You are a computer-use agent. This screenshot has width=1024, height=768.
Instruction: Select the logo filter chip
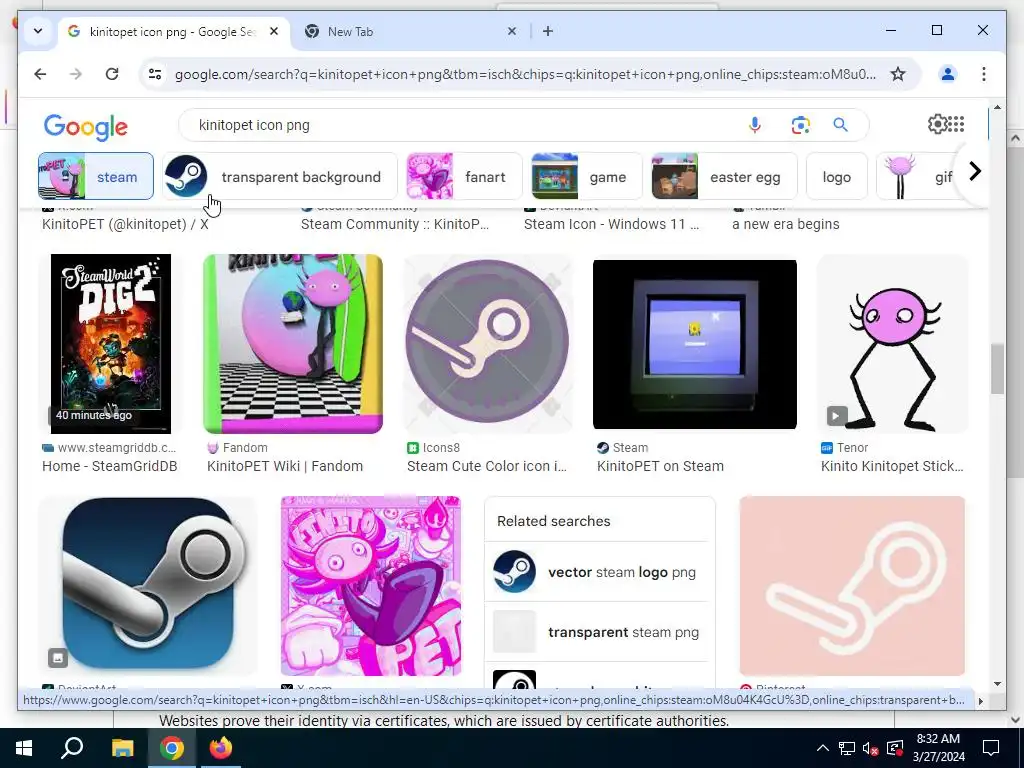tap(837, 176)
